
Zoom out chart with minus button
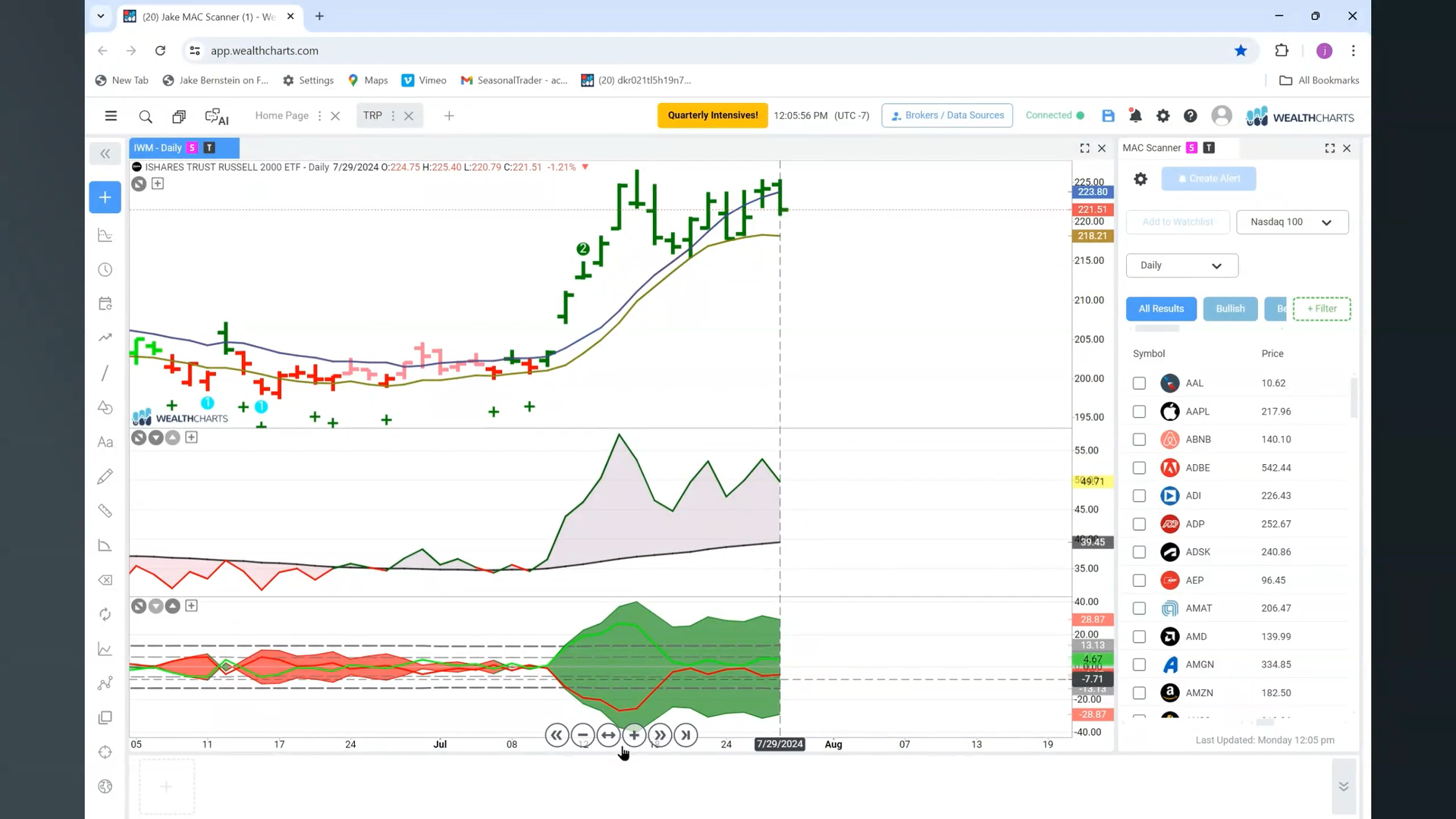click(582, 735)
